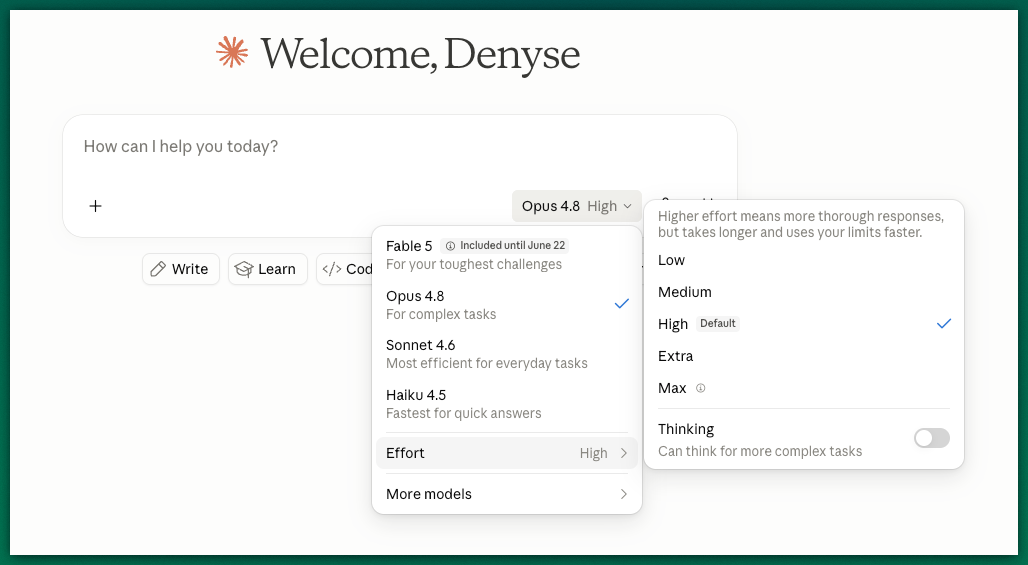This screenshot has height=565, width=1028.
Task: Click the Default badge beside High
Action: click(718, 323)
